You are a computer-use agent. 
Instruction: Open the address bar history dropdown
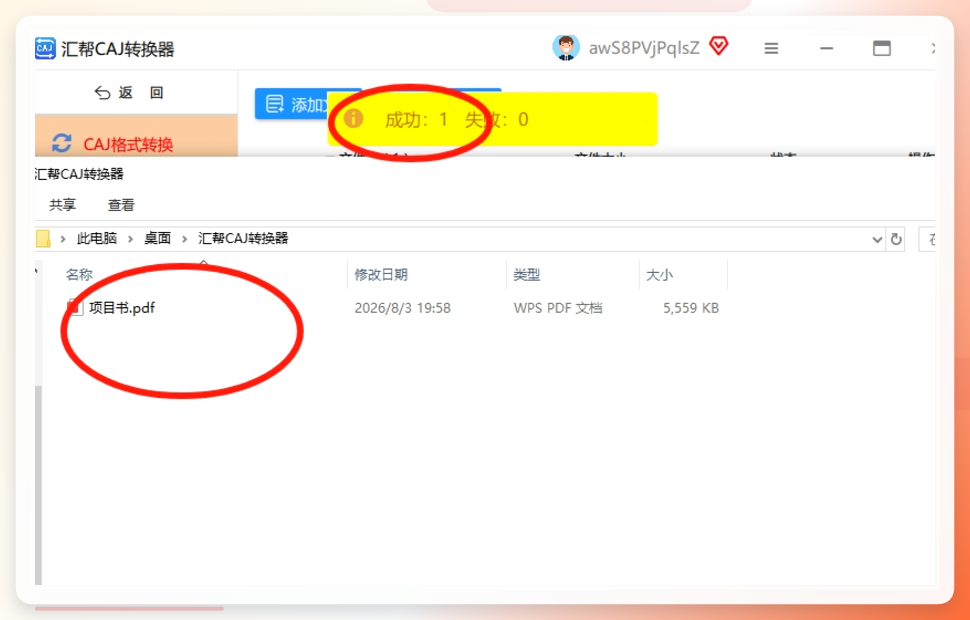(x=877, y=239)
